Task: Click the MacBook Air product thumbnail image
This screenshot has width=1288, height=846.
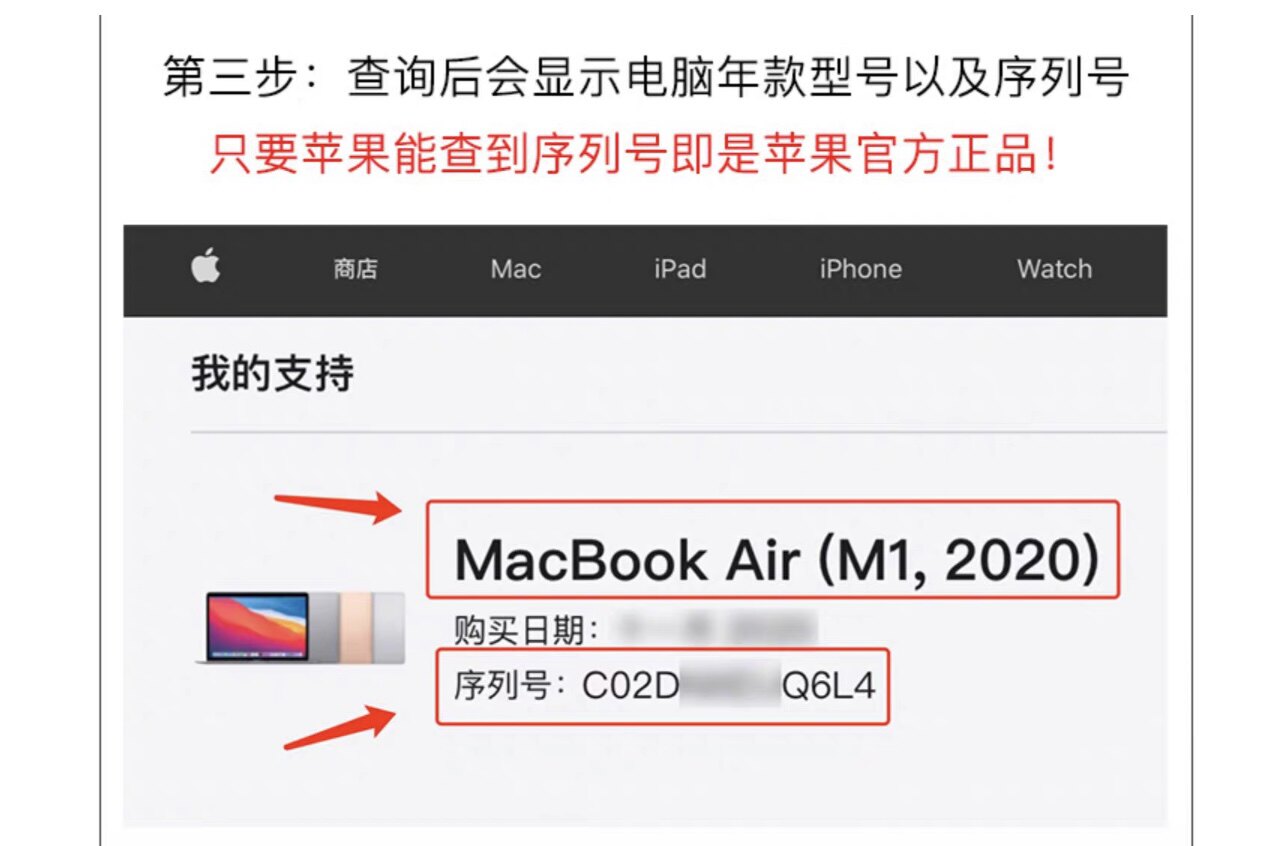Action: pyautogui.click(x=301, y=627)
